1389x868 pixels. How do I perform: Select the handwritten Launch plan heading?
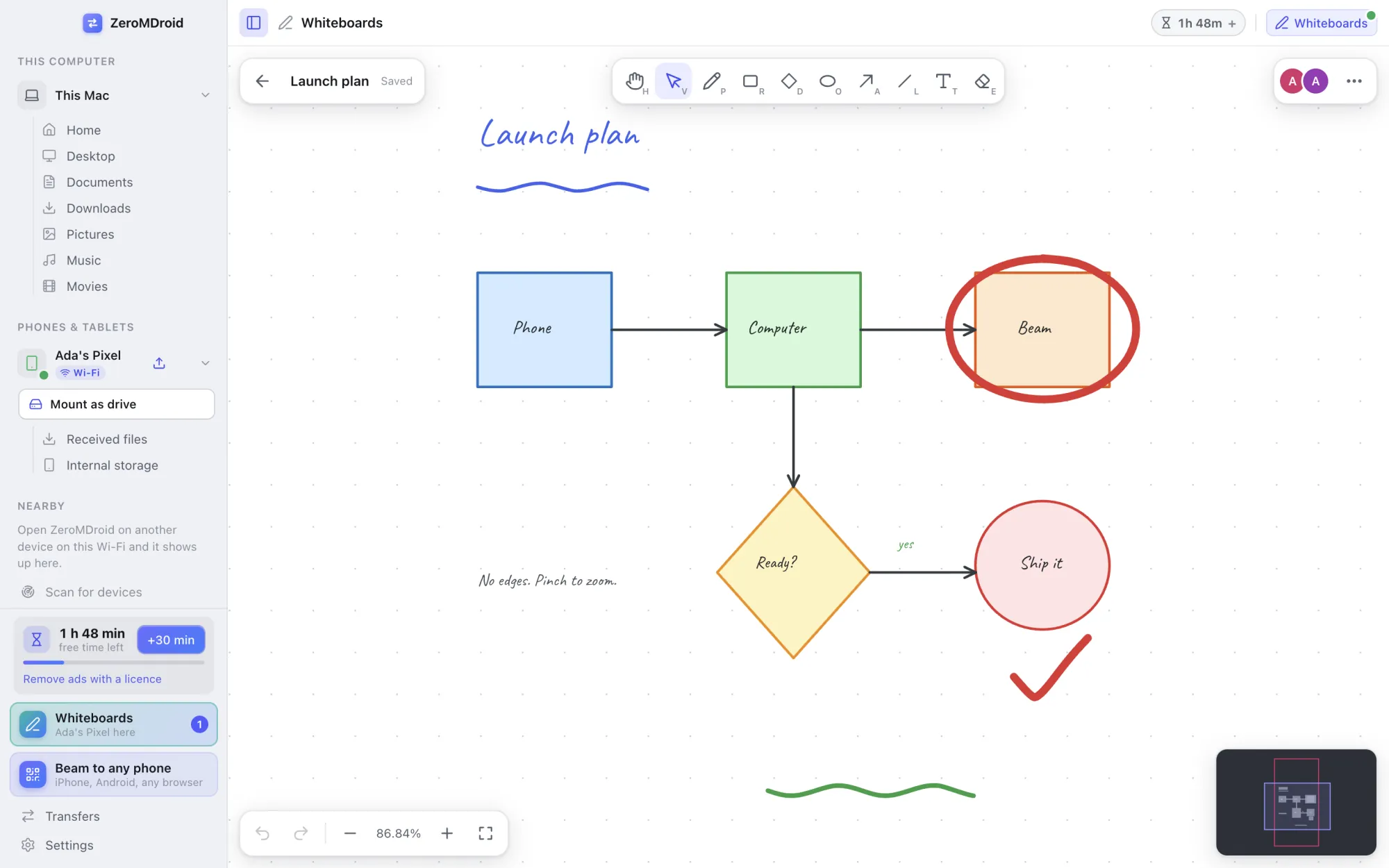560,135
